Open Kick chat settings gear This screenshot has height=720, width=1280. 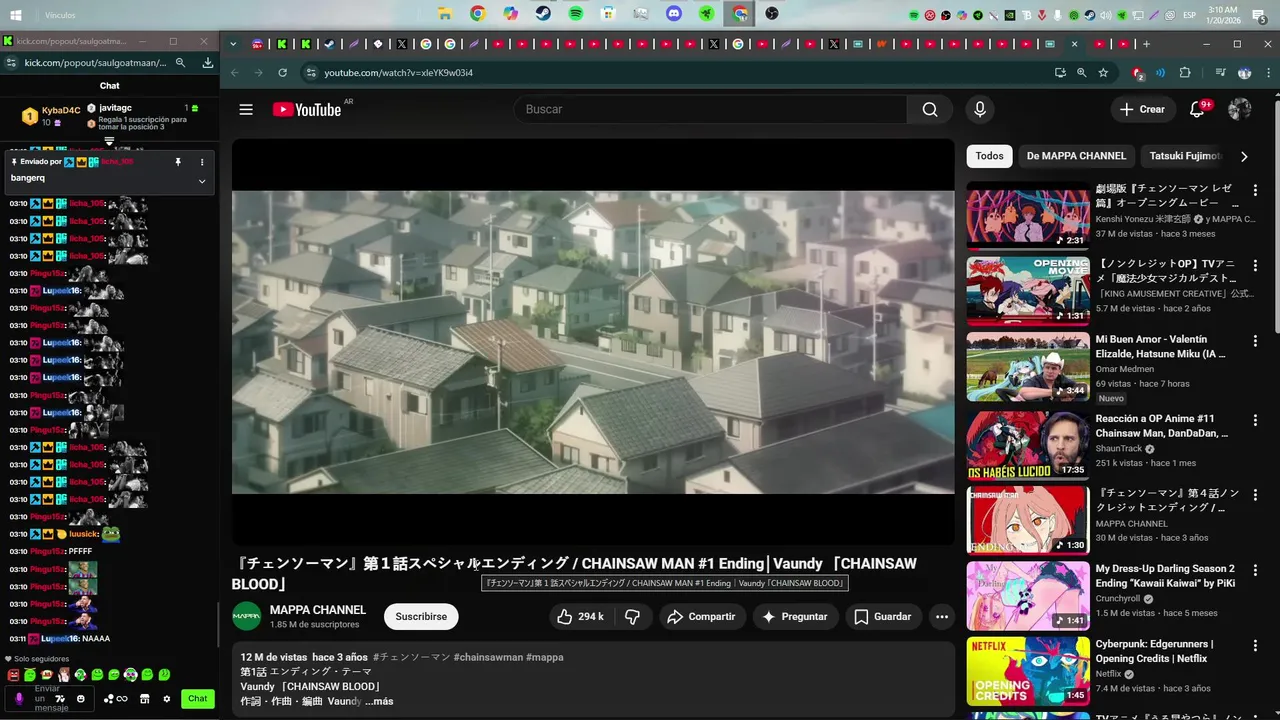[x=167, y=698]
